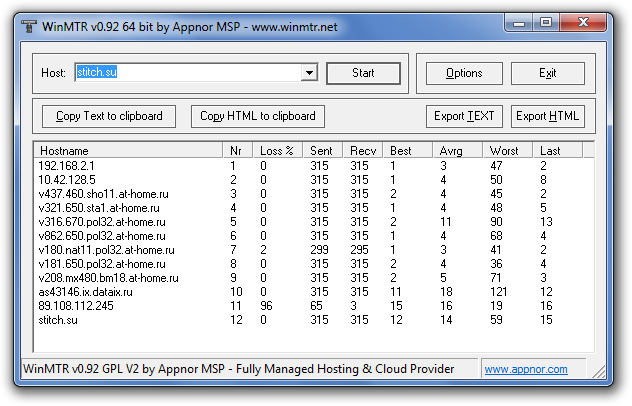Click the Hostname column header

click(x=128, y=150)
